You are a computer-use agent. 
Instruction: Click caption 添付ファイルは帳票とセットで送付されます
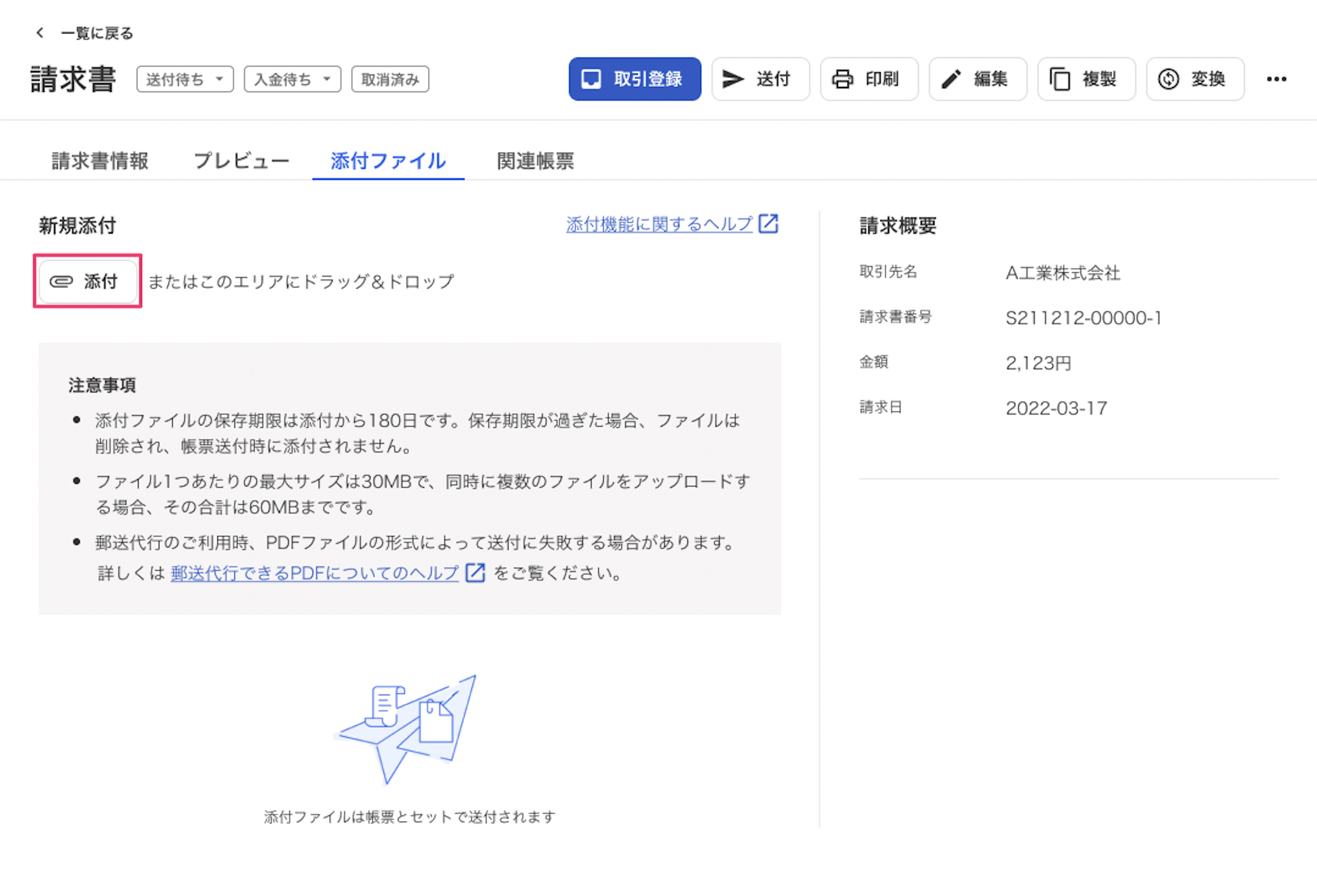410,817
